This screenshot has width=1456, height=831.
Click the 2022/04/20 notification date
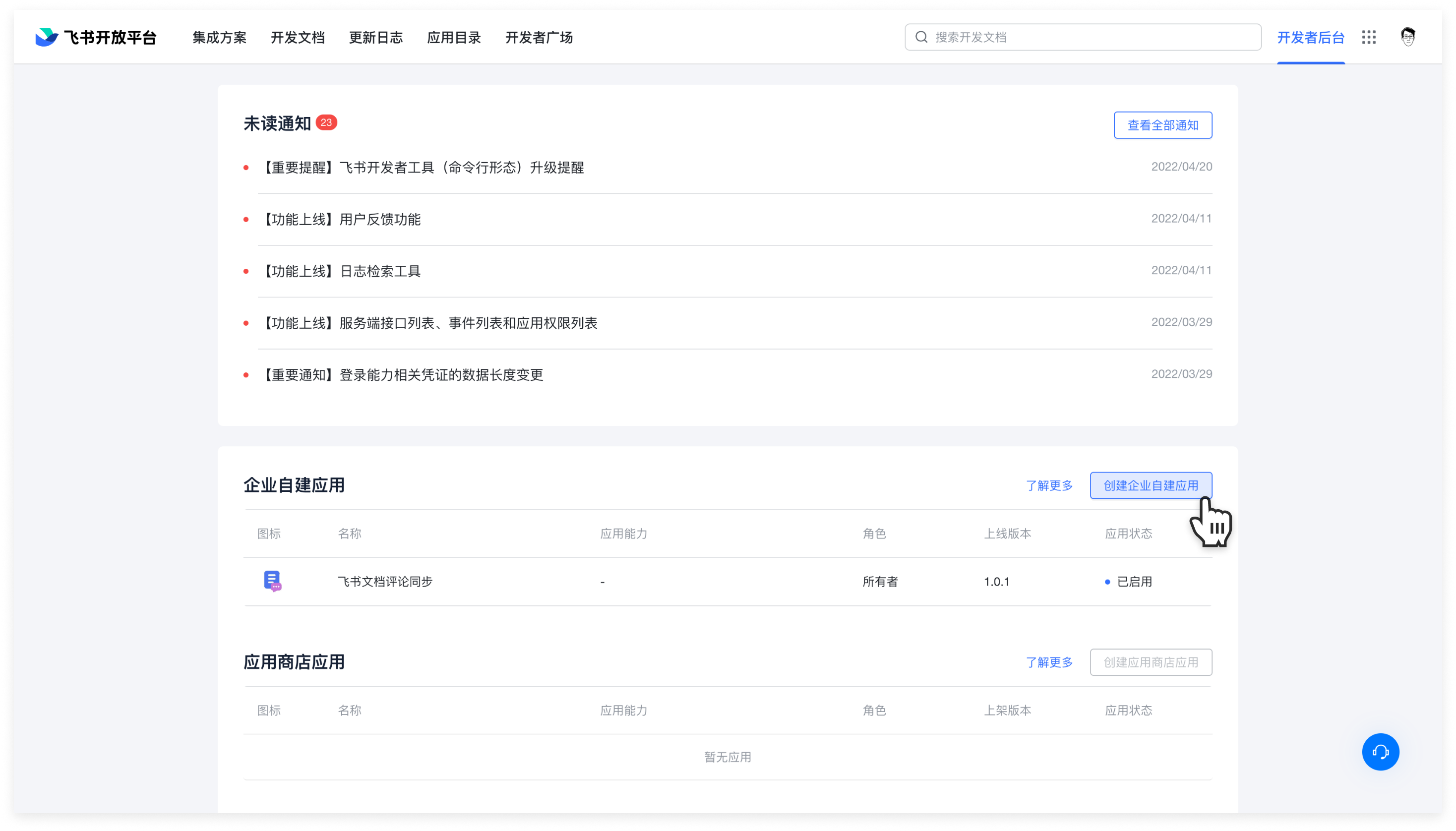point(1181,167)
